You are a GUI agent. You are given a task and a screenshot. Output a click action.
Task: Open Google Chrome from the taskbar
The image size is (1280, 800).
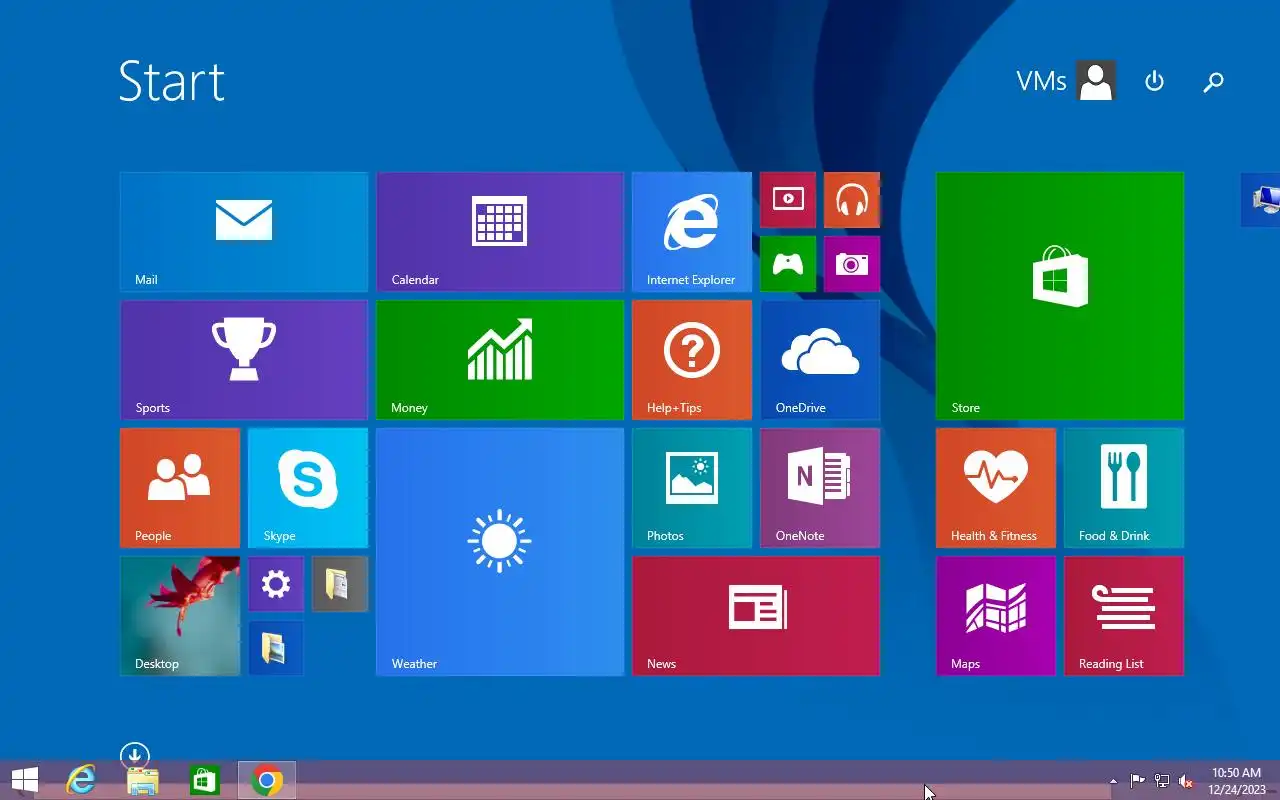267,780
